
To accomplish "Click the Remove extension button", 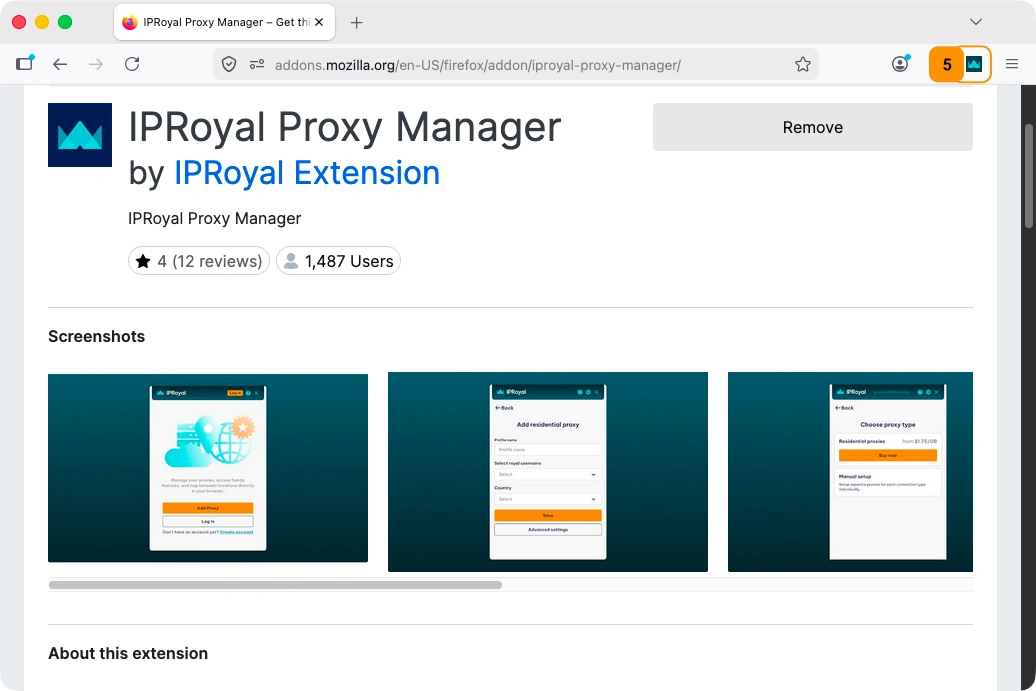I will pos(812,127).
